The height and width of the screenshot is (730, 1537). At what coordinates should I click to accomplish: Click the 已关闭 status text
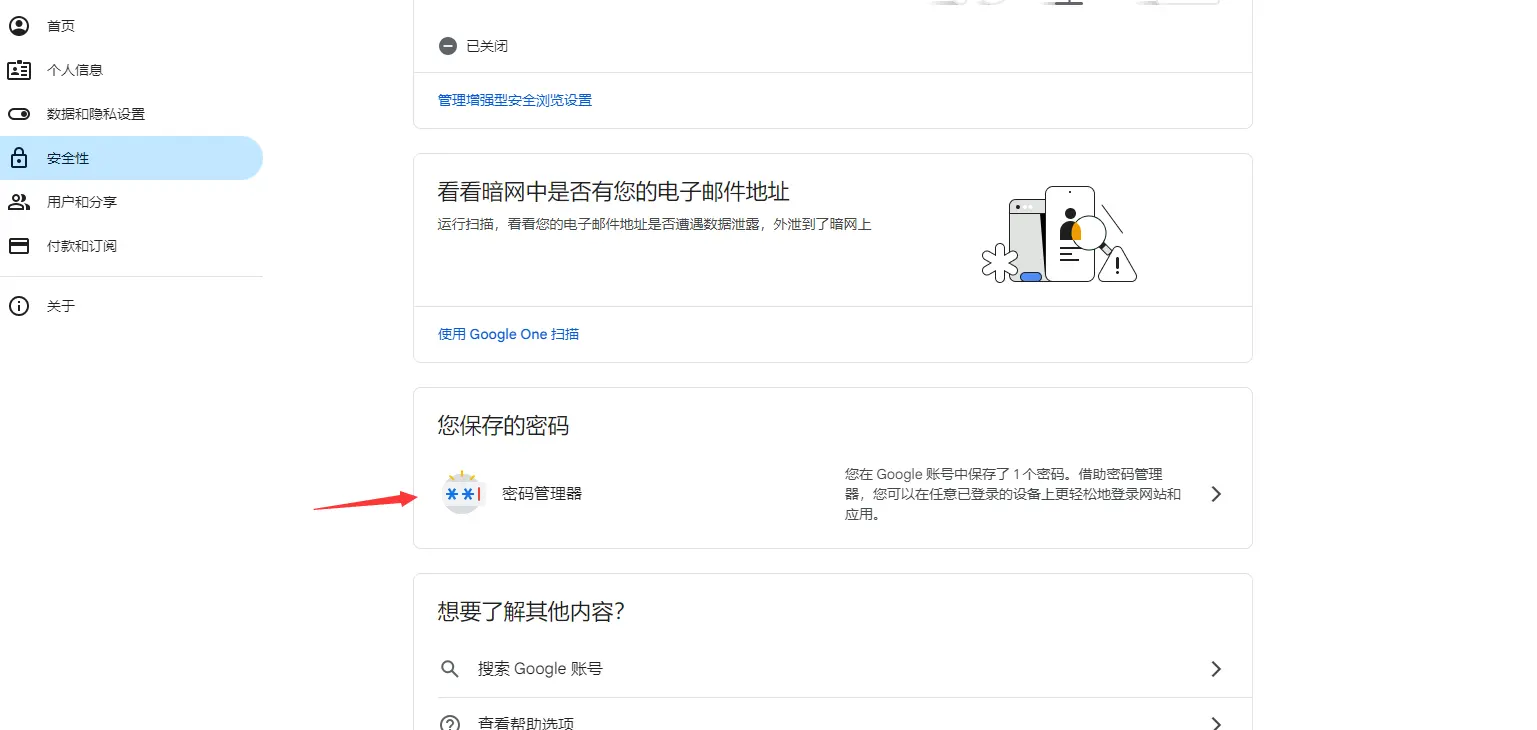click(488, 46)
